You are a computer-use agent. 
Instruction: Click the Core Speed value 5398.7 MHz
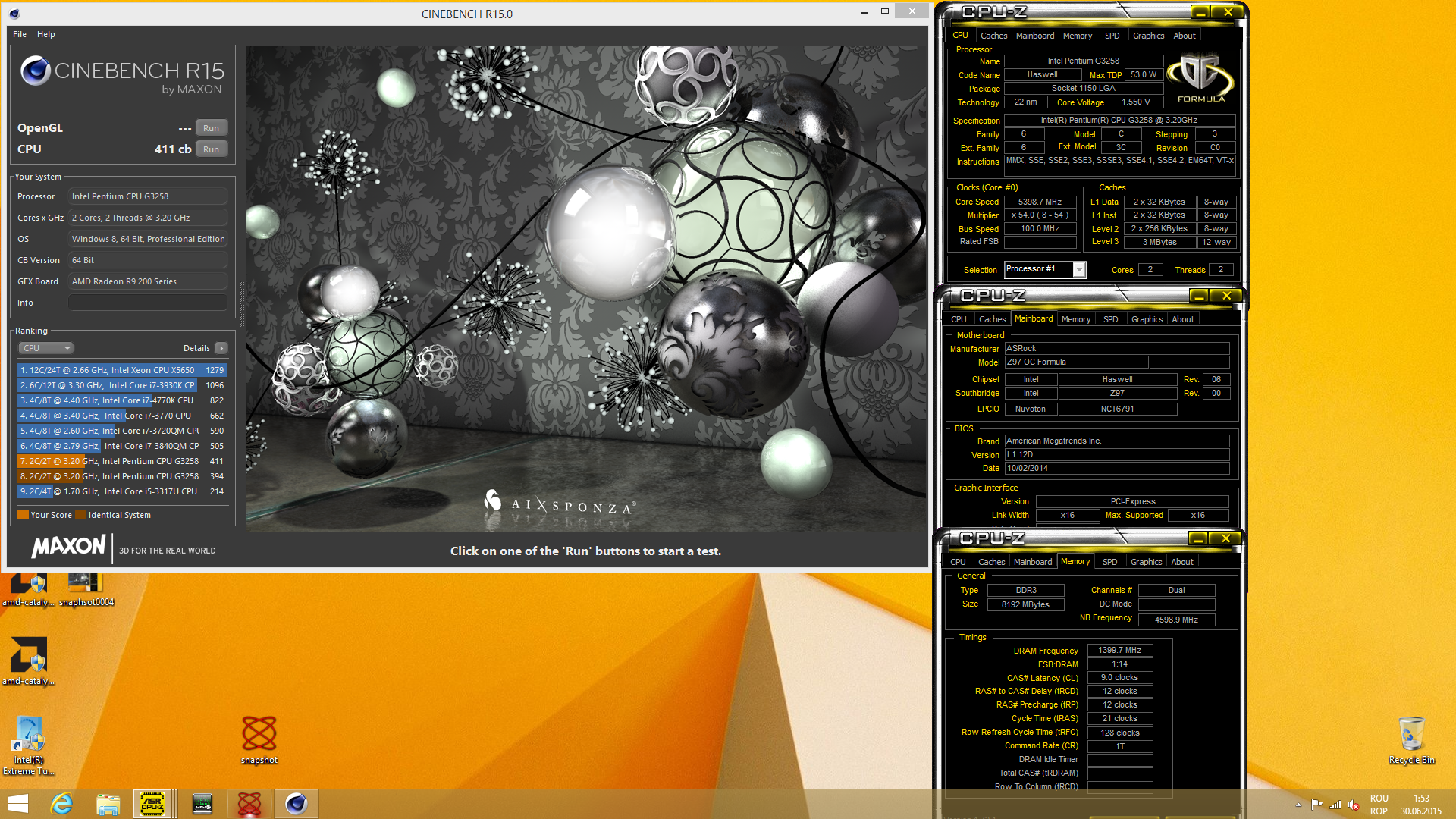tap(1040, 202)
